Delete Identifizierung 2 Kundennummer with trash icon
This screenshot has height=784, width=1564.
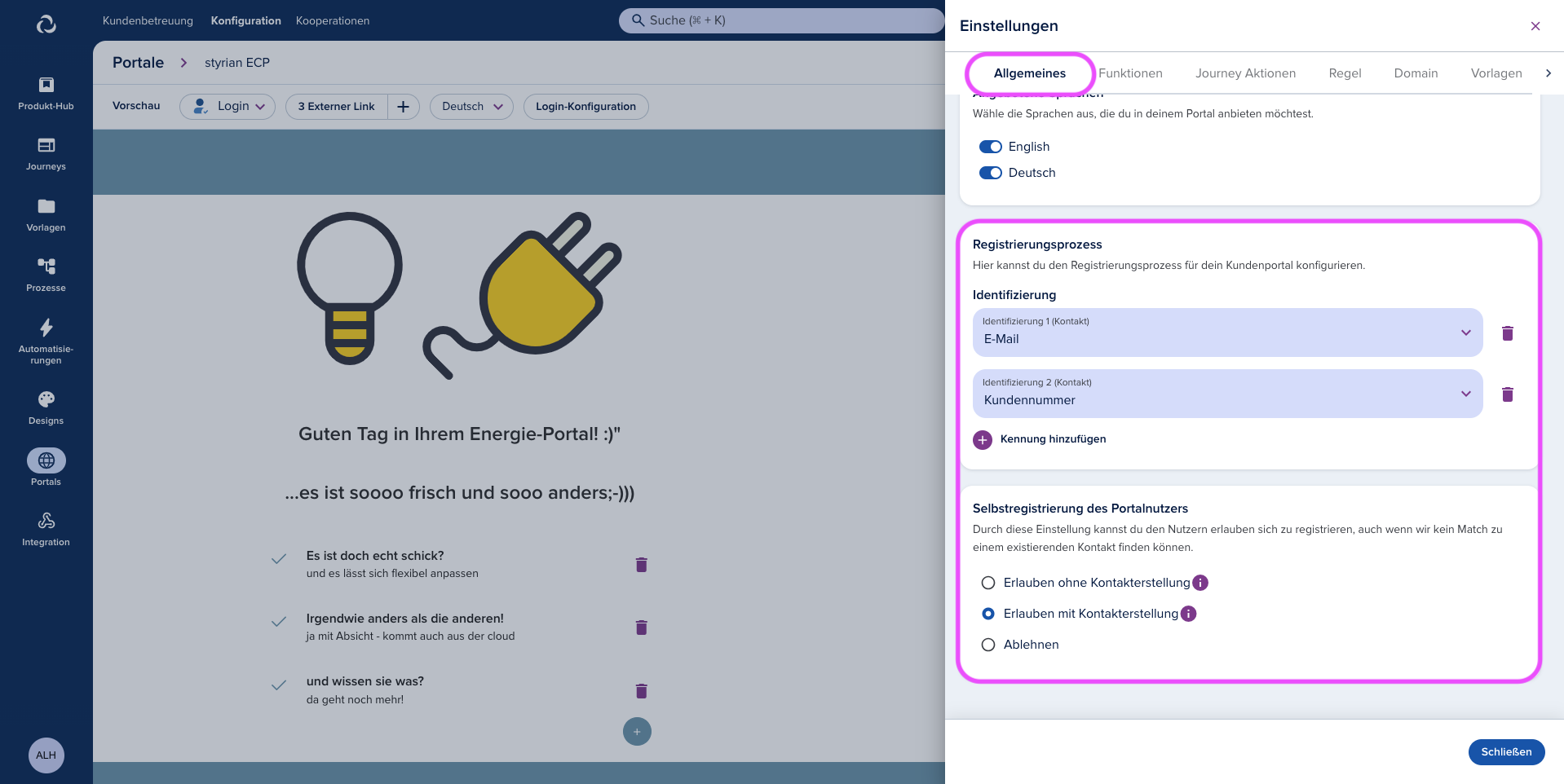(x=1508, y=394)
